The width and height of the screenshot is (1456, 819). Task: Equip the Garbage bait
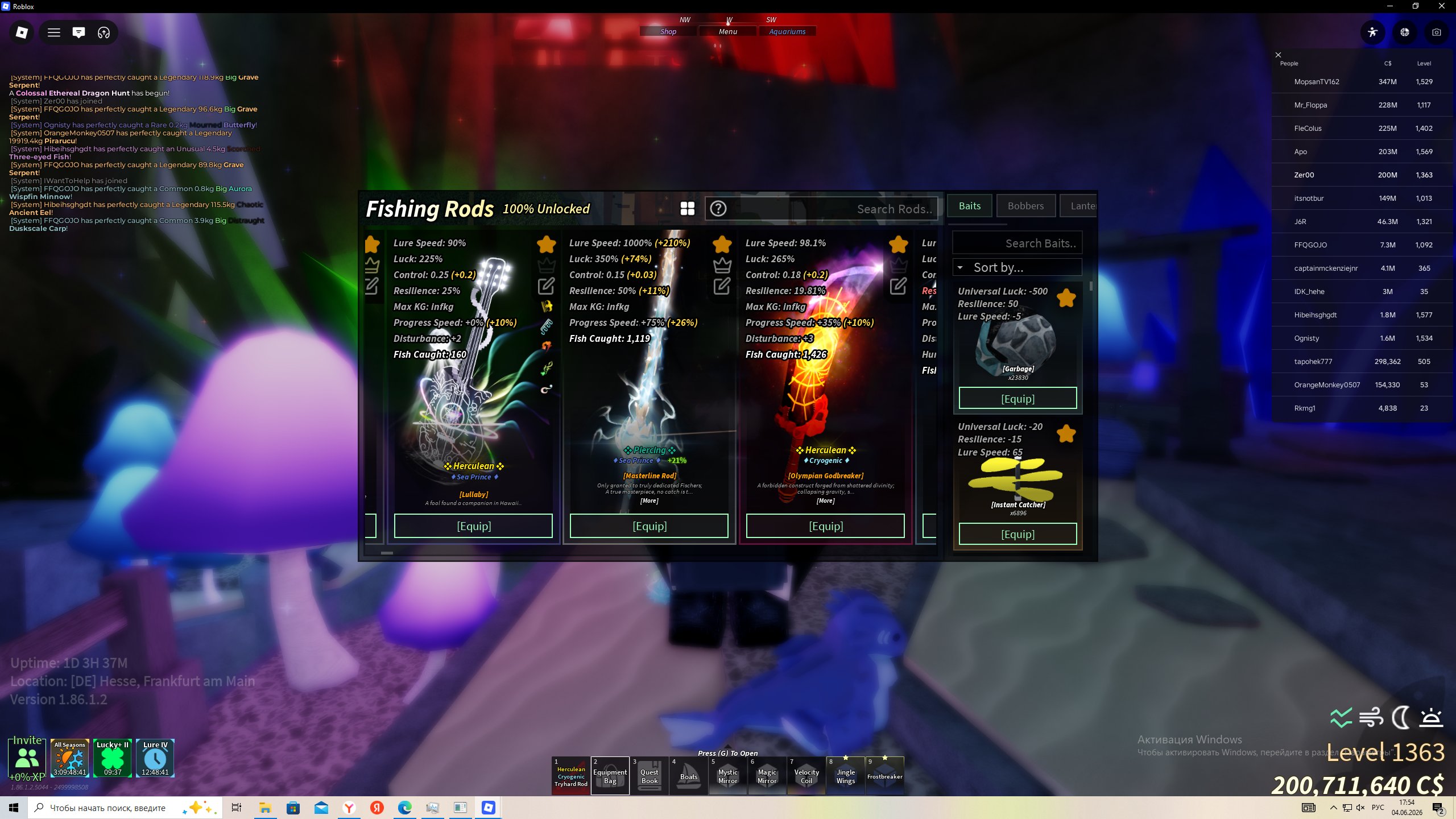point(1018,399)
